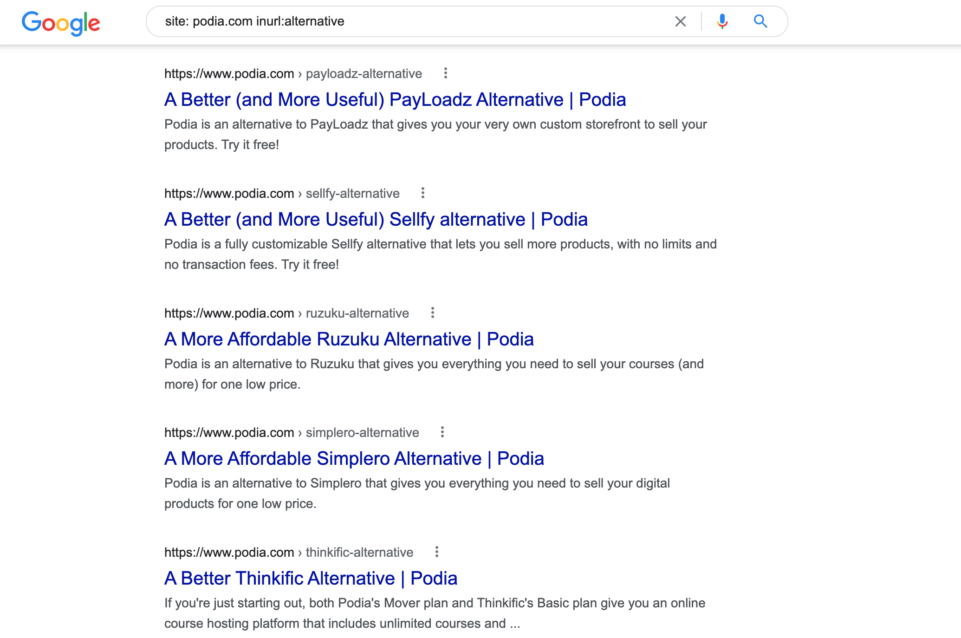Open A Better Thinkific Alternative link

point(311,578)
